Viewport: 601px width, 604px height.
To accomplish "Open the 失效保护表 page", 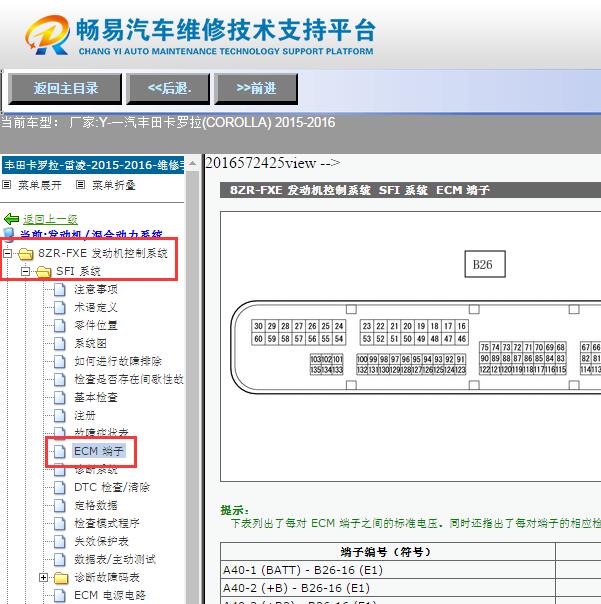I will point(101,541).
